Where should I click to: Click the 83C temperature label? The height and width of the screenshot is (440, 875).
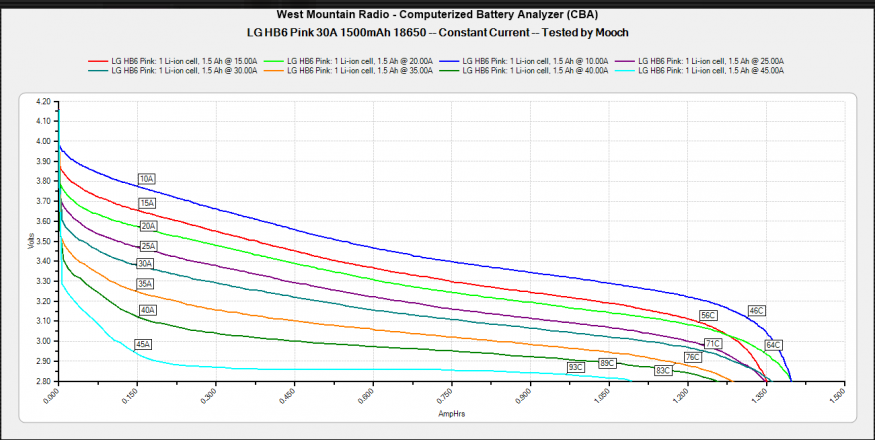click(662, 371)
